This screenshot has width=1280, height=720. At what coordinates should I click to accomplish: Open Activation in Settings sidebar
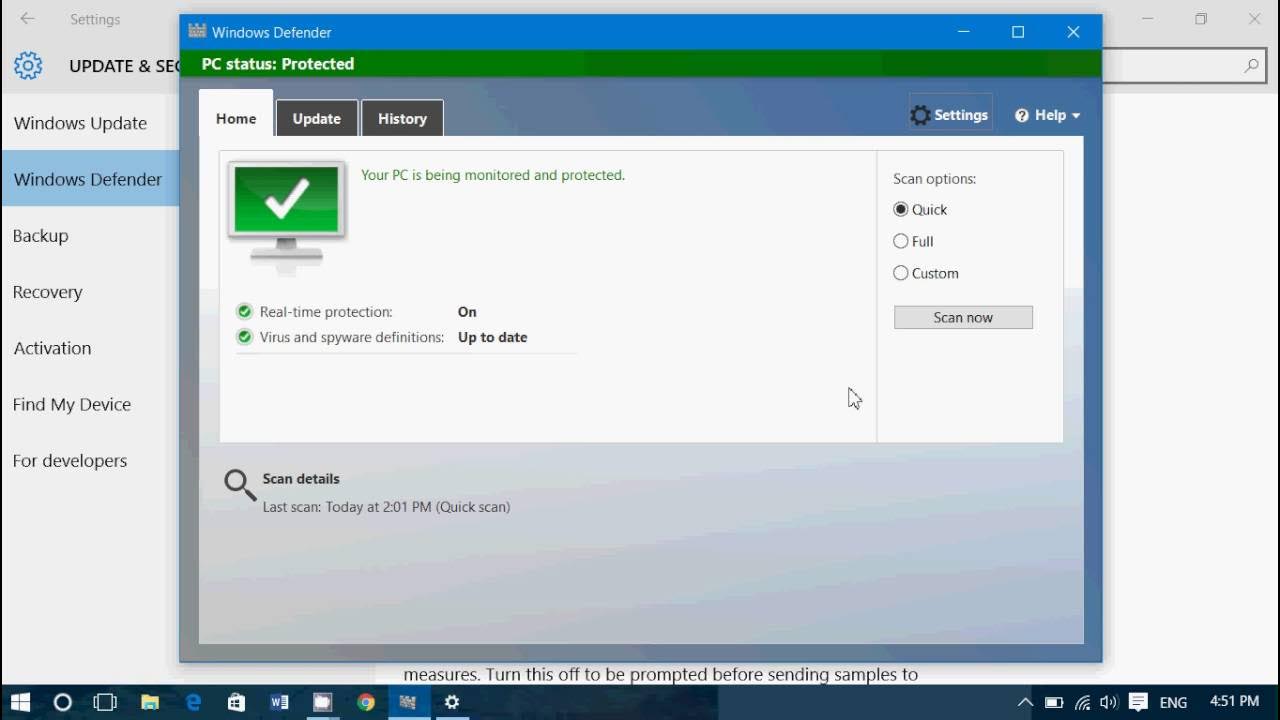pyautogui.click(x=90, y=348)
